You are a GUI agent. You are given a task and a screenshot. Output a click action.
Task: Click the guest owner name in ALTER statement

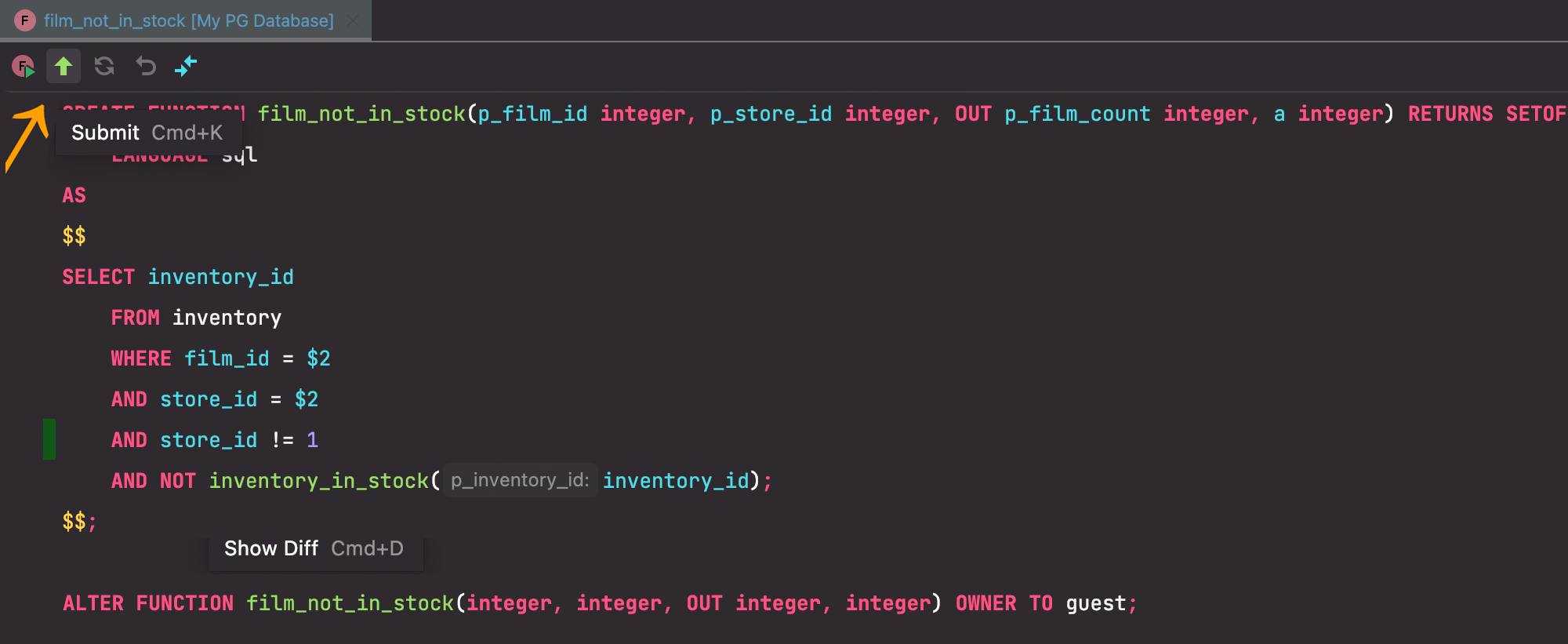pos(1095,603)
